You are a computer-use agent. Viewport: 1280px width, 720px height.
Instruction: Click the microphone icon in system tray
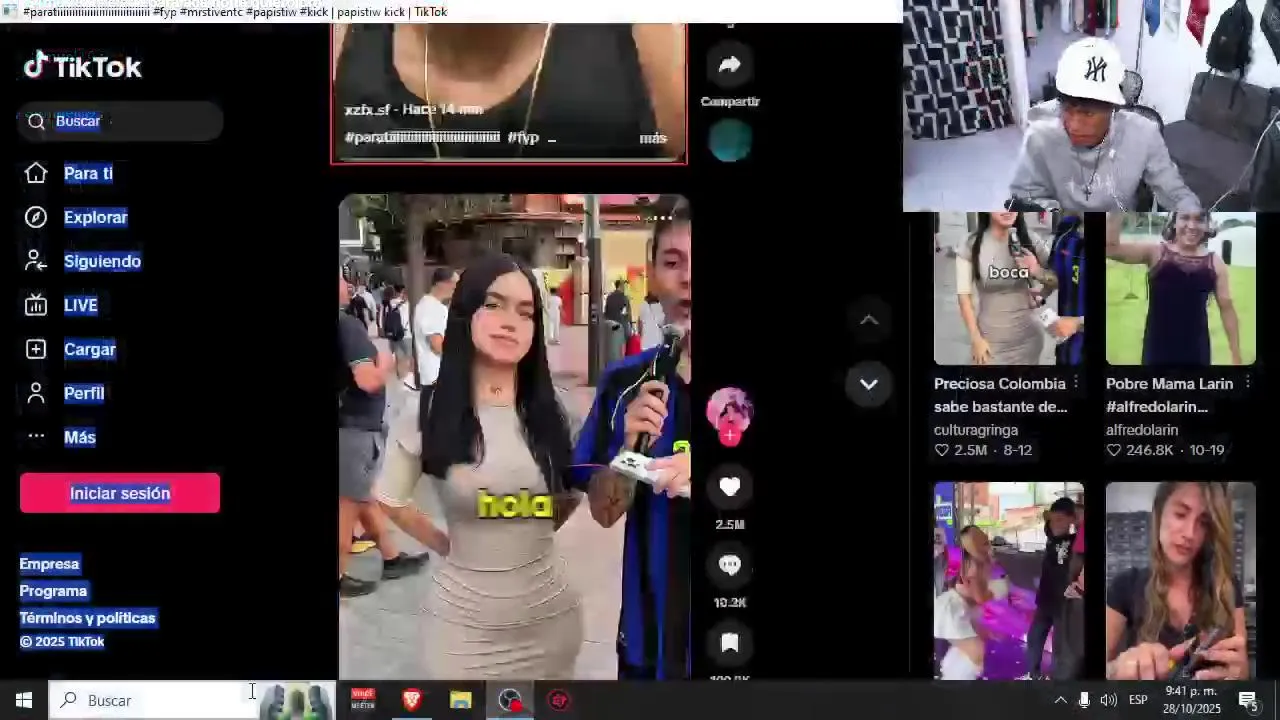coord(1084,700)
